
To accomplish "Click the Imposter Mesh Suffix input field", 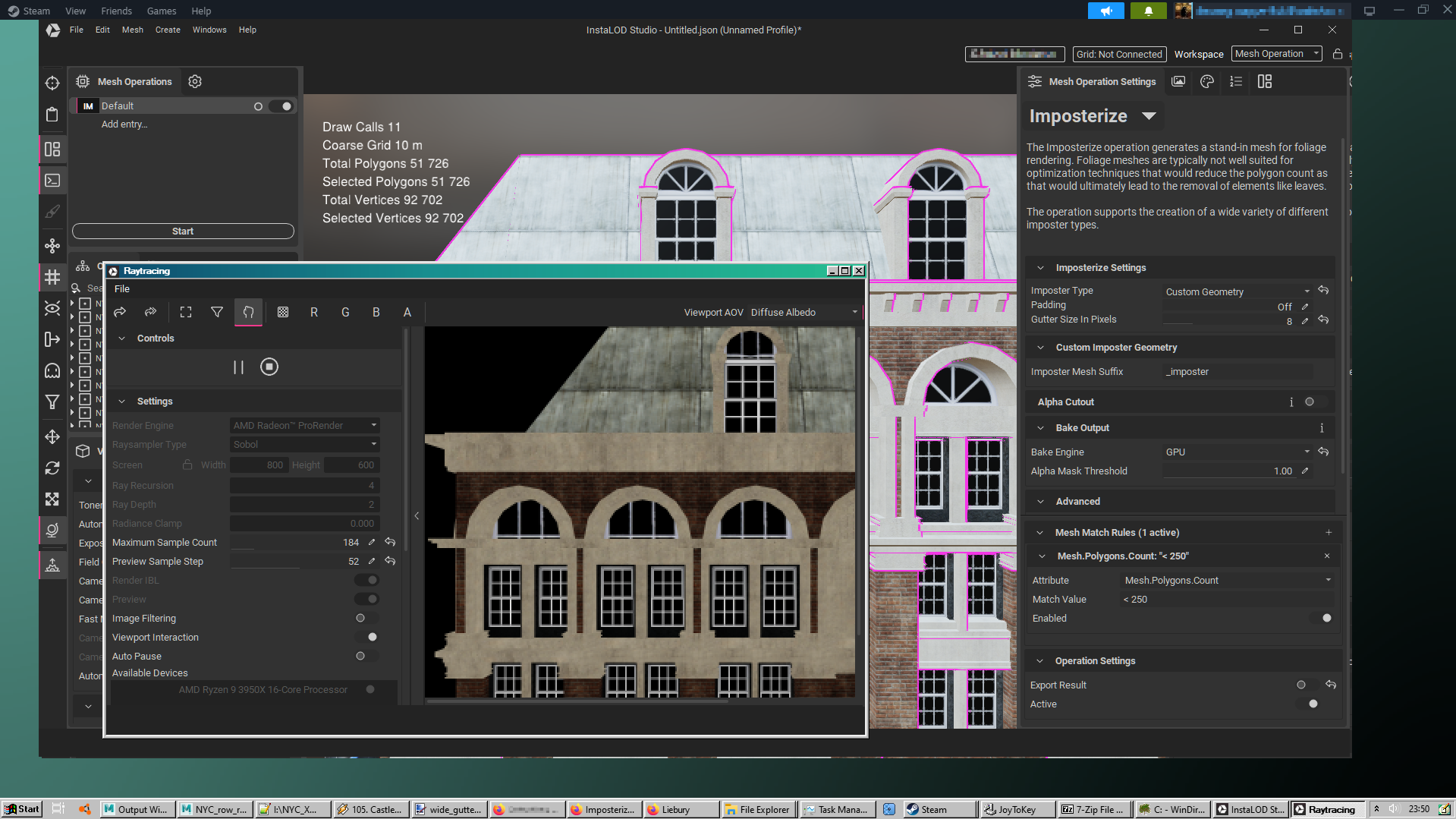I will coord(1237,372).
